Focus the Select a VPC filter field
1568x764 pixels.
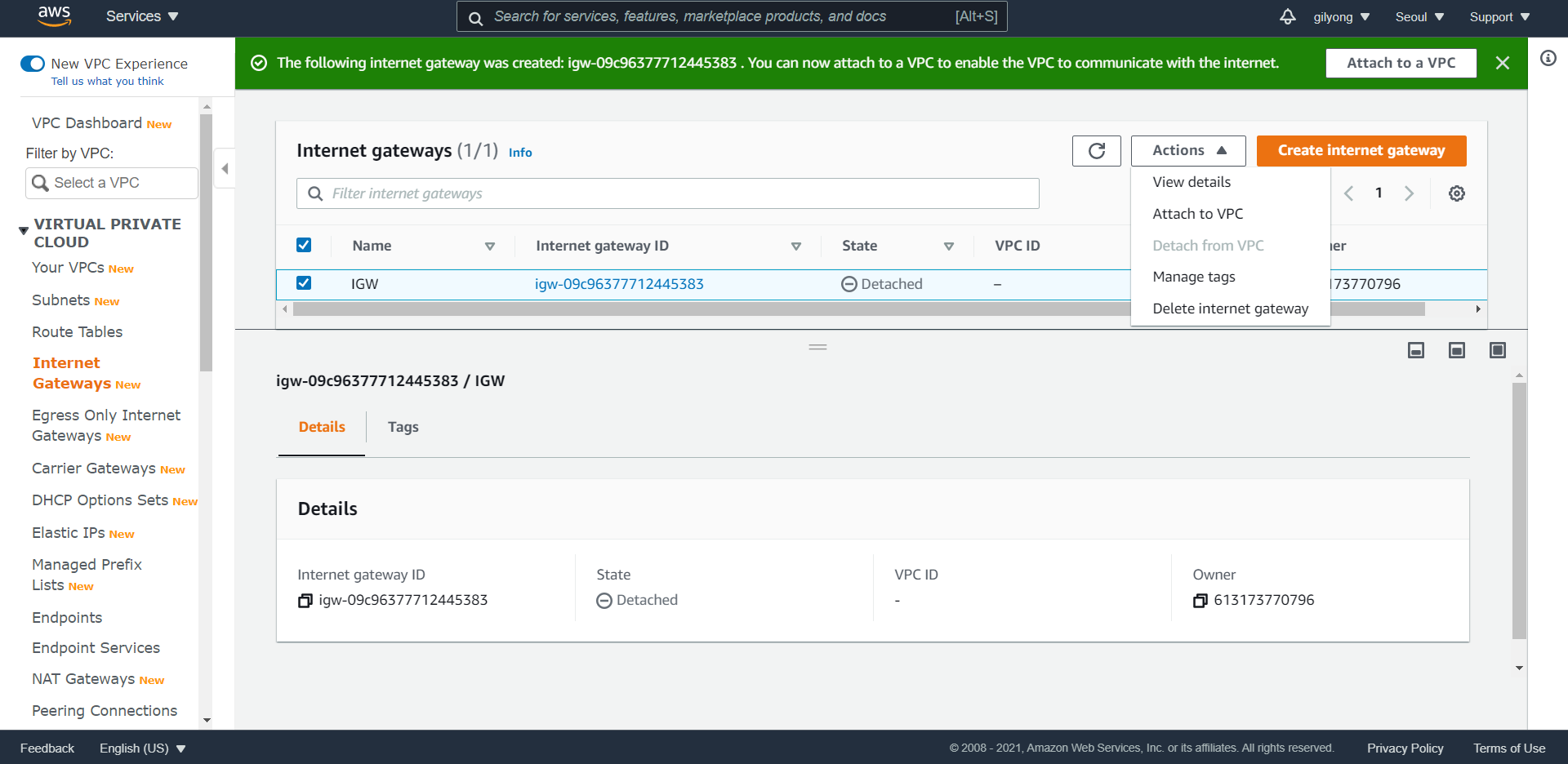pos(112,183)
